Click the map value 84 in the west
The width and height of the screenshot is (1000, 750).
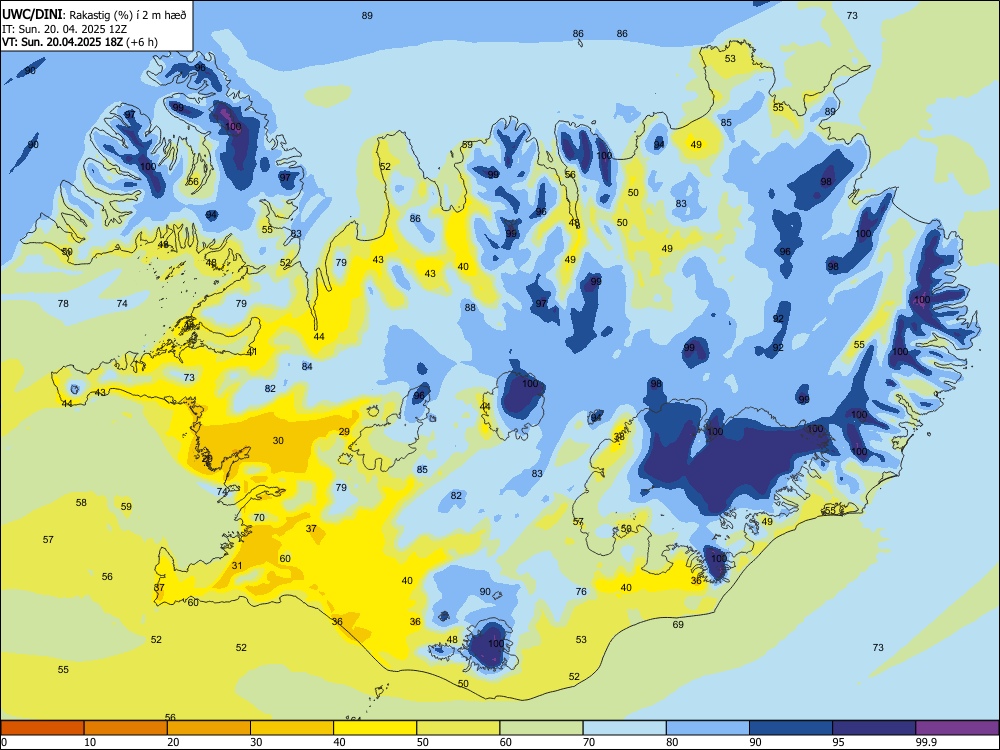tap(307, 366)
